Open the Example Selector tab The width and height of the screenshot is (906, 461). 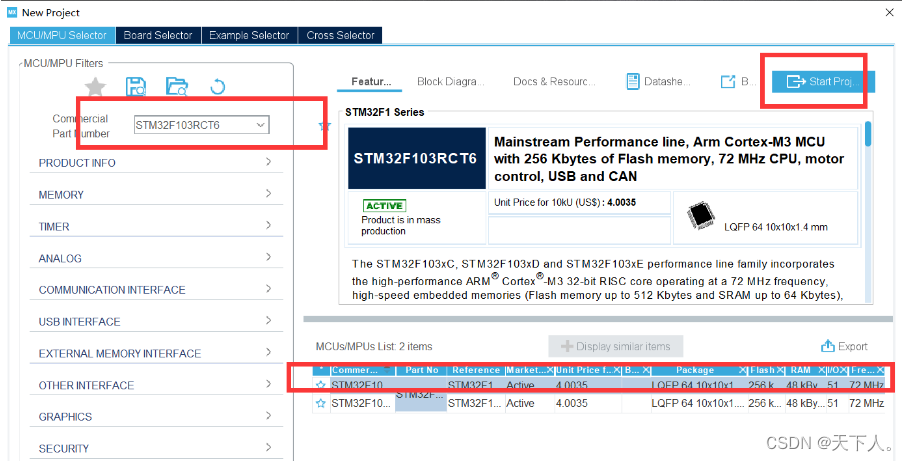click(x=249, y=35)
